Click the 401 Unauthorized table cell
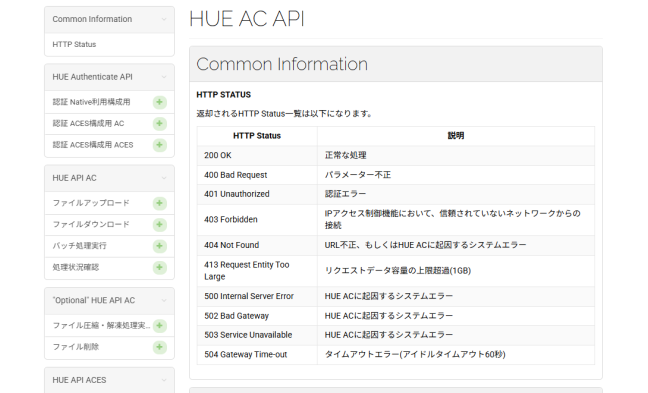This screenshot has width=648, height=393. tap(257, 194)
